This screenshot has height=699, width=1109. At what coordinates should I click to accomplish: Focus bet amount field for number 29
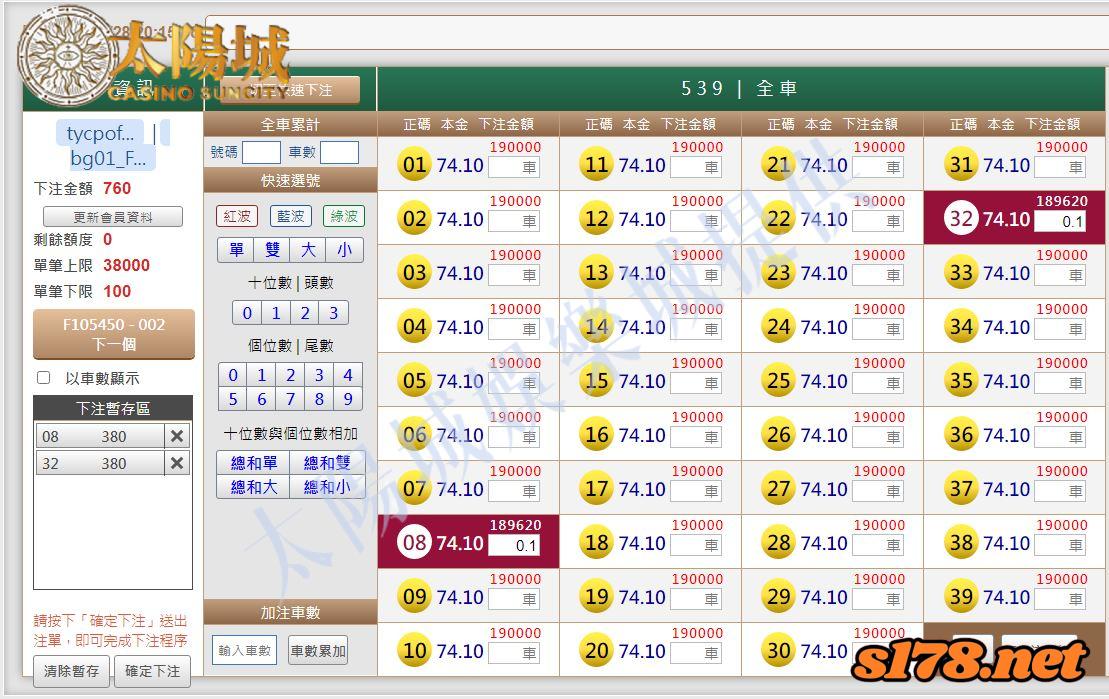pyautogui.click(x=878, y=600)
